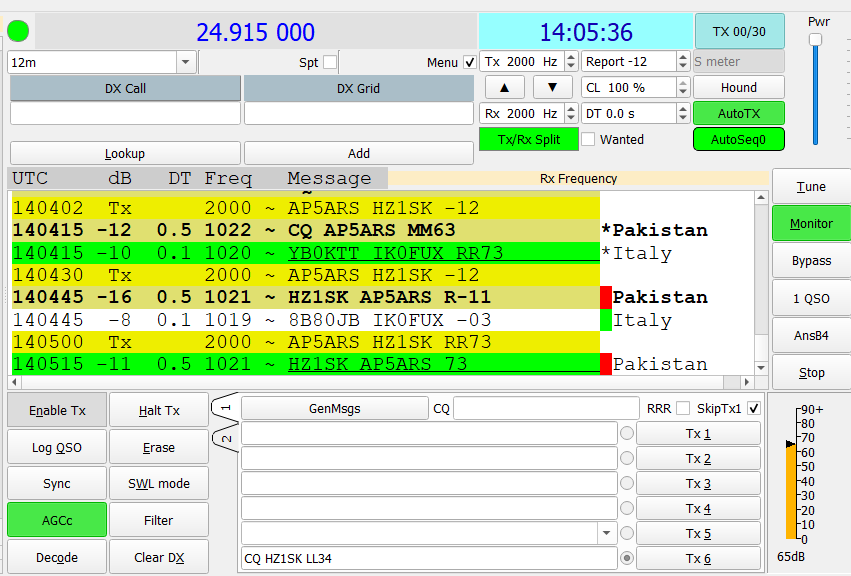
Task: Click the DX Call input field
Action: click(125, 113)
